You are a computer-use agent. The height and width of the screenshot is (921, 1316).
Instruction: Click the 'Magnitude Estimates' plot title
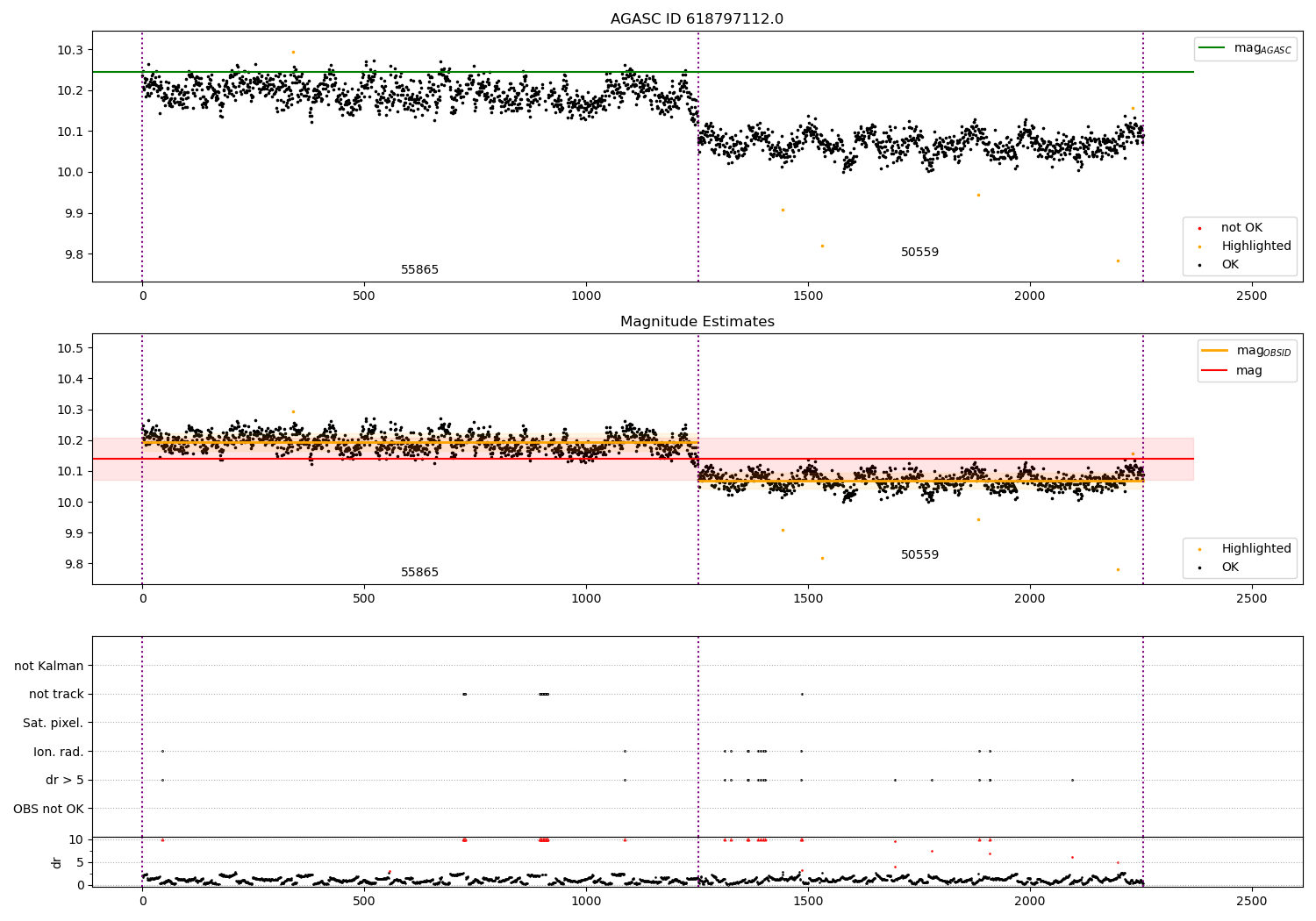pos(697,322)
